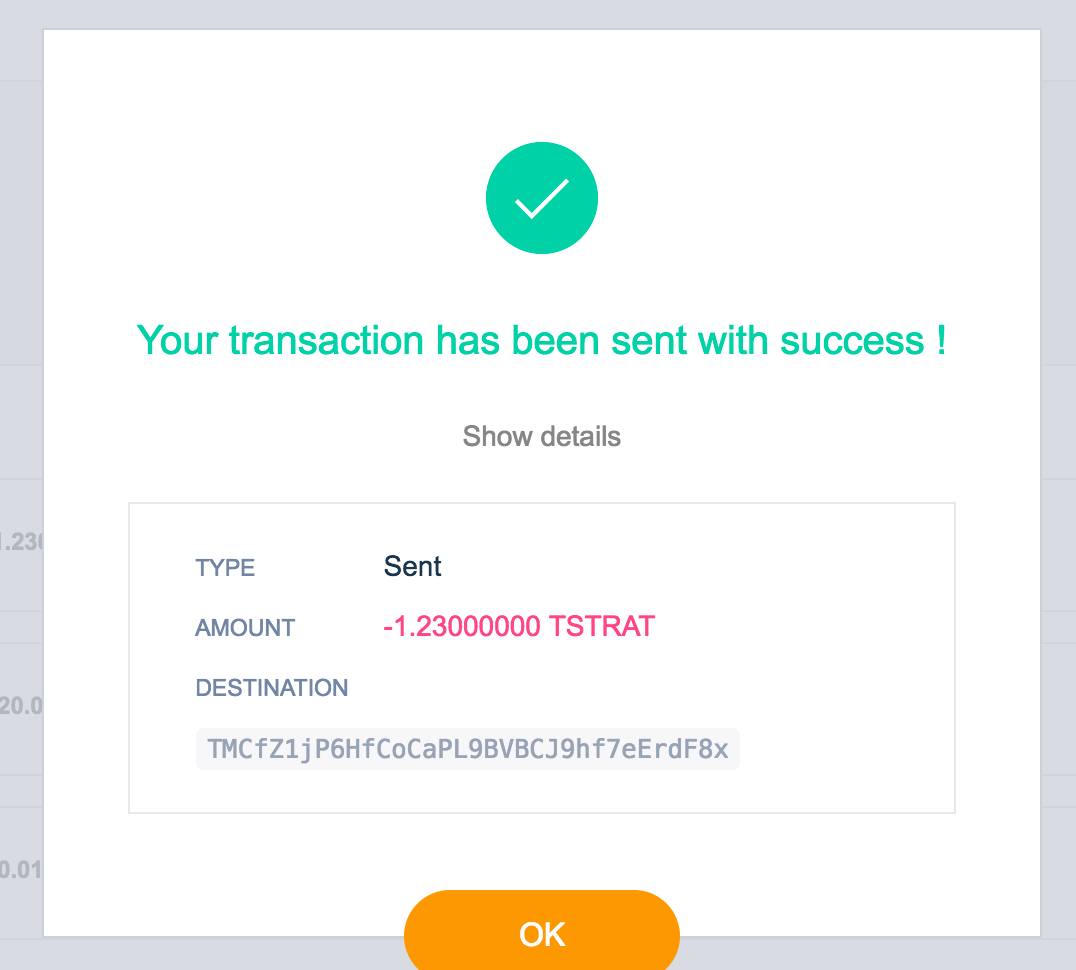The image size is (1076, 970).
Task: Select the DESTINATION row label
Action: click(271, 688)
